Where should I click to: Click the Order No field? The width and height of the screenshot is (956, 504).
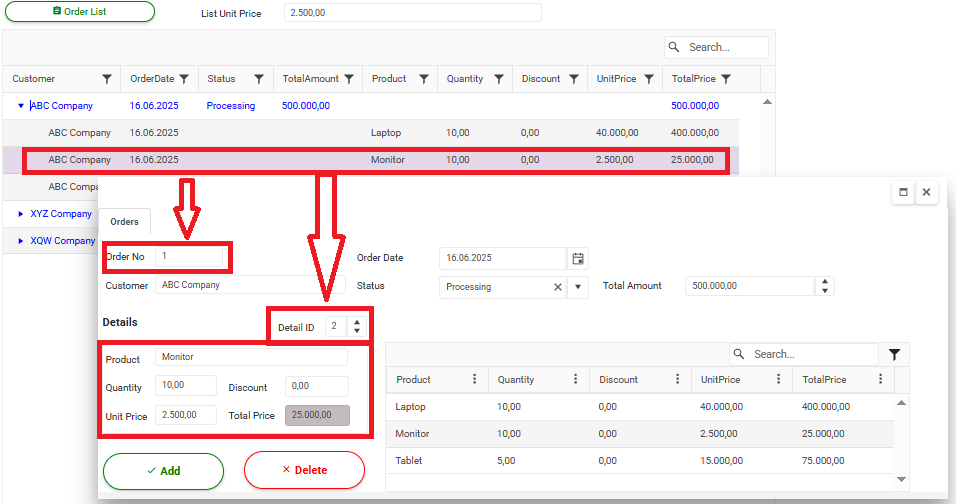point(189,256)
